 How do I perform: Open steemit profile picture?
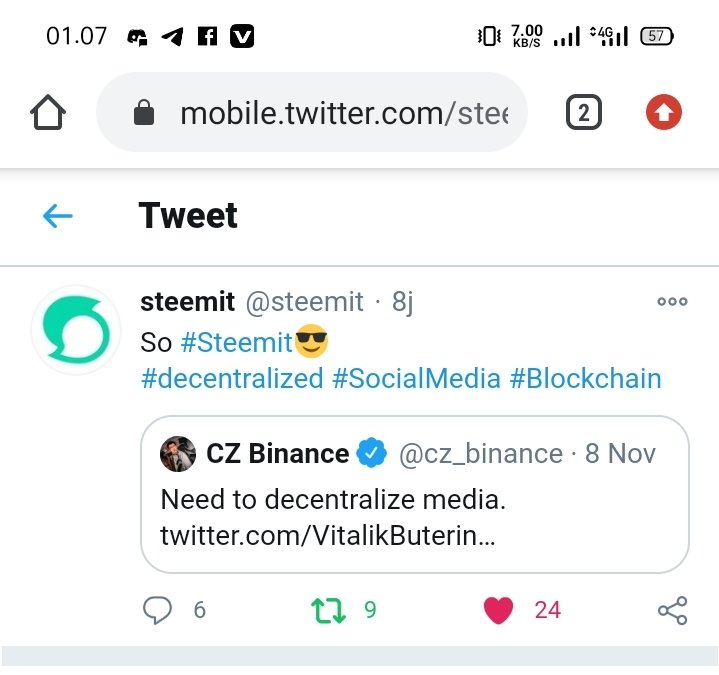[76, 330]
